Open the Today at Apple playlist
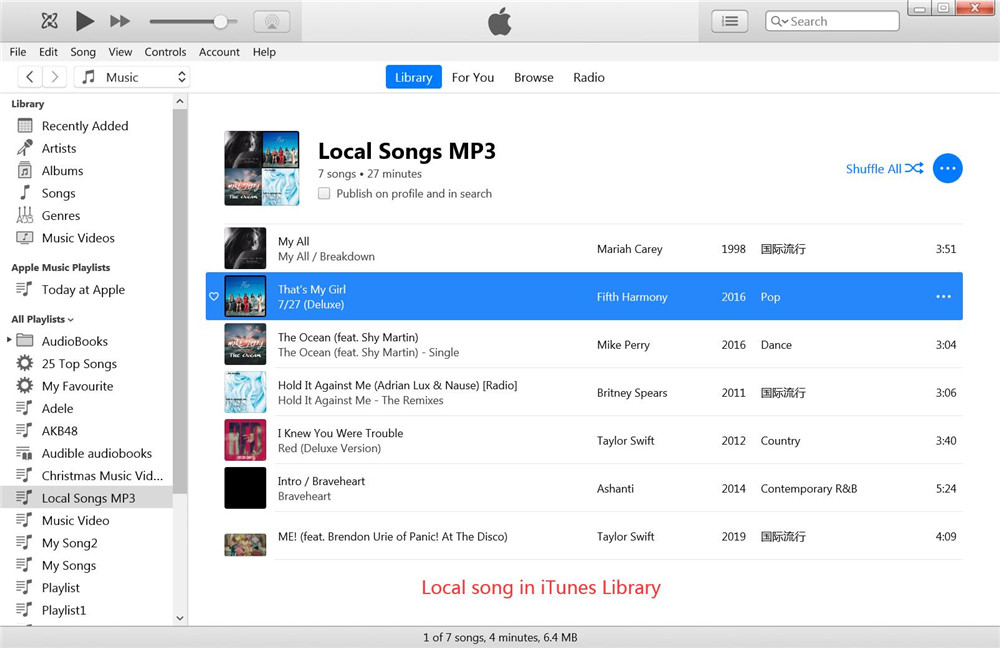1000x648 pixels. (83, 290)
